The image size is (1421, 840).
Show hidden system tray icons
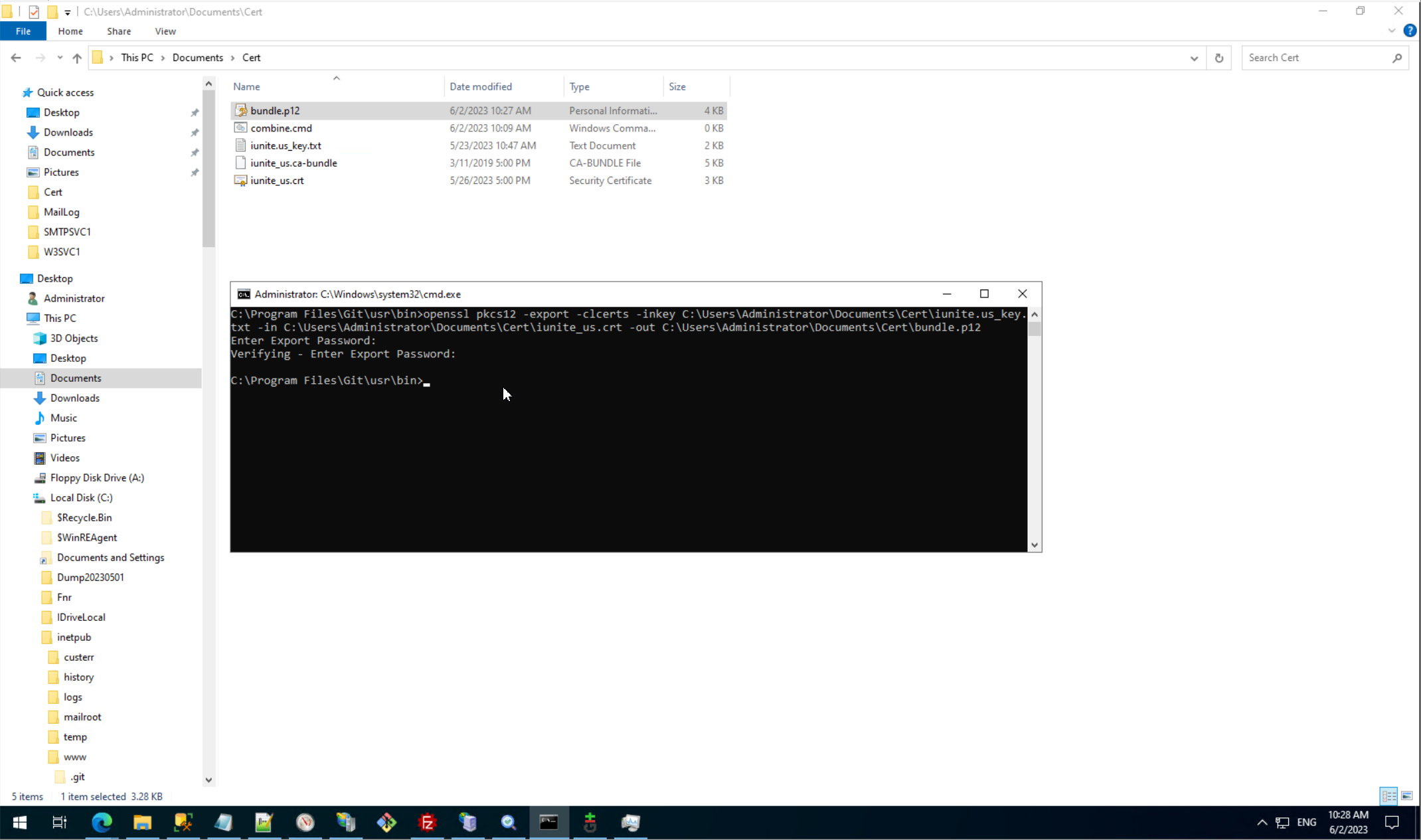[x=1262, y=822]
